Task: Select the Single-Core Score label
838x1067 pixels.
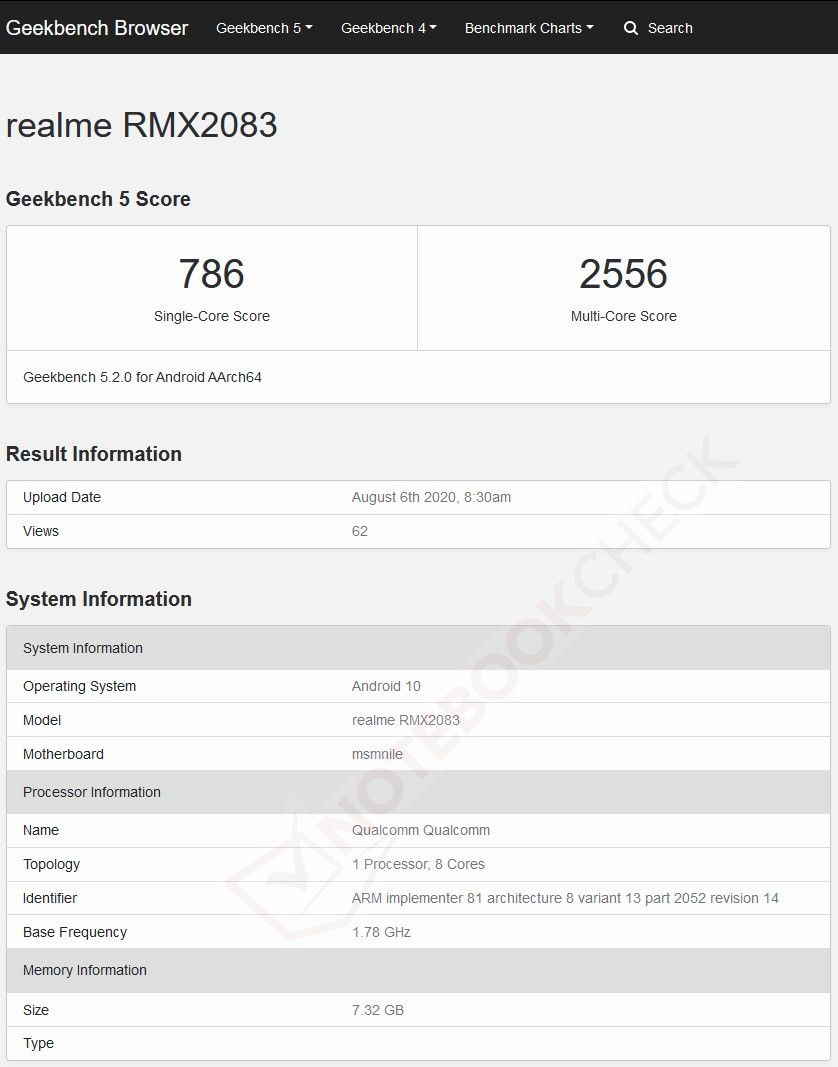Action: [x=212, y=316]
